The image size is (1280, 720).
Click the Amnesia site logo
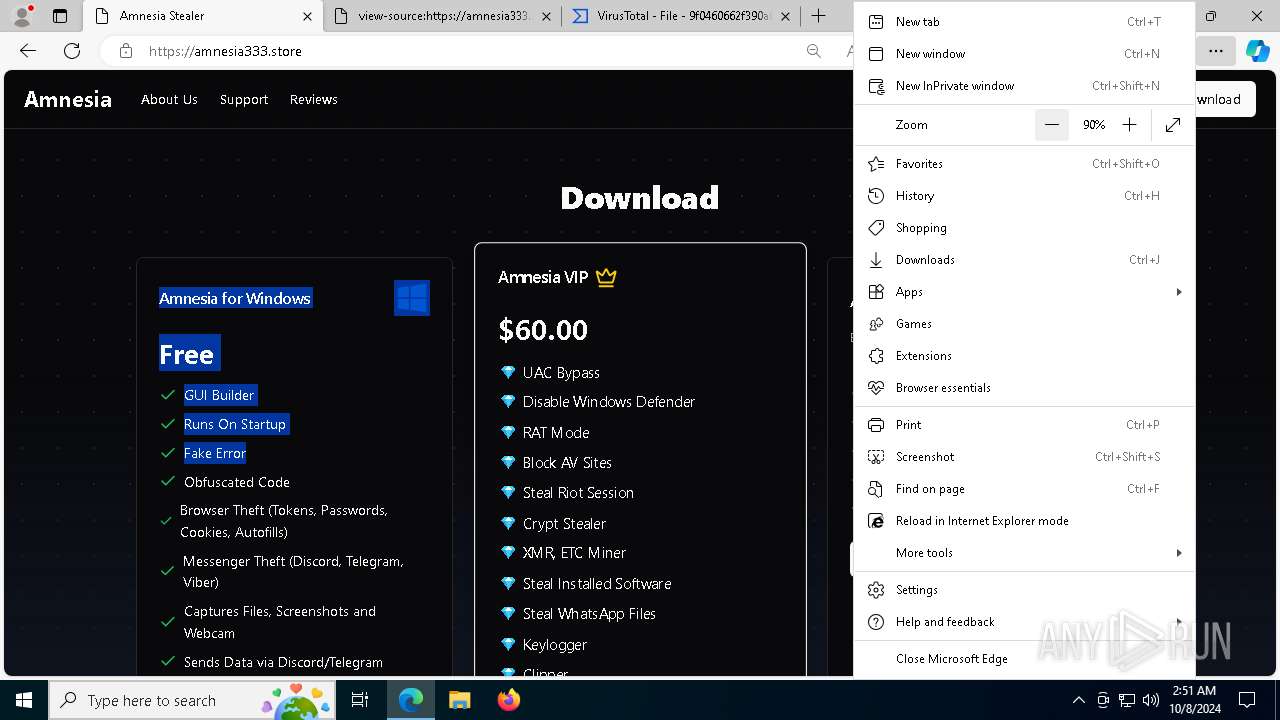68,99
